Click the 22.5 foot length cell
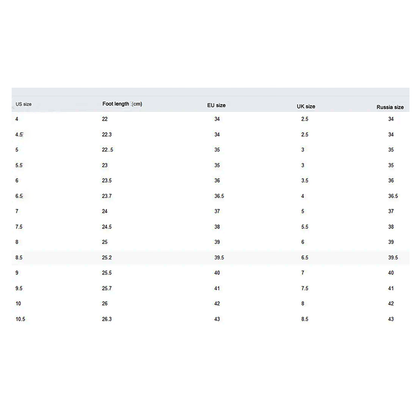The image size is (416, 416). point(107,150)
